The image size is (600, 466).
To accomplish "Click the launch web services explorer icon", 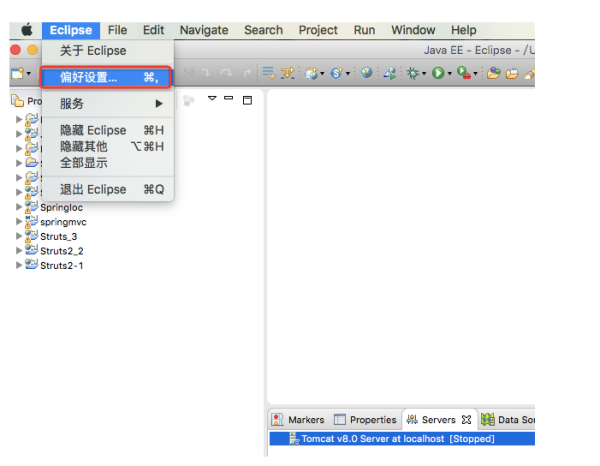I will (390, 73).
